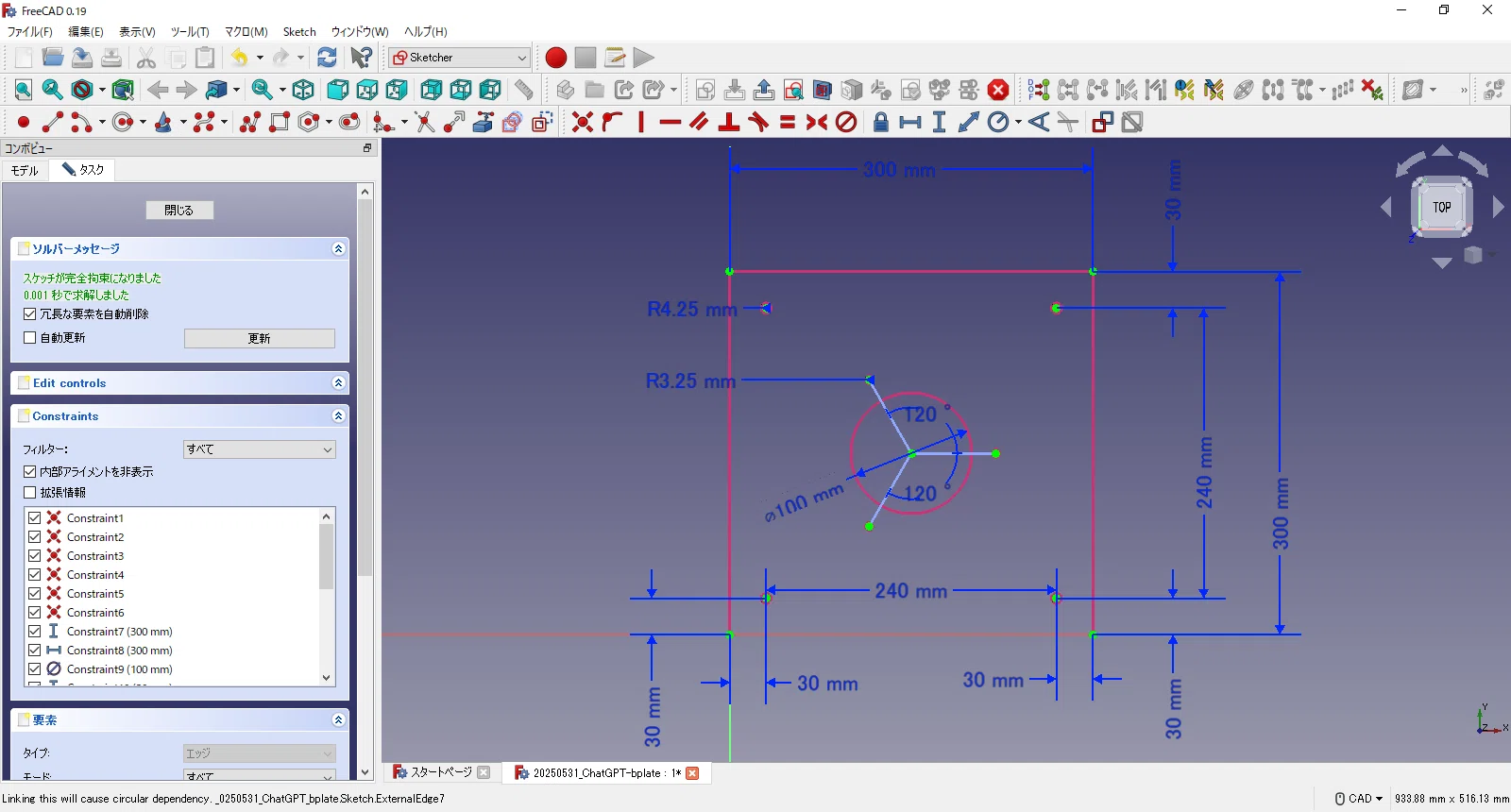This screenshot has height=812, width=1511.
Task: Click the isometric view icon
Action: click(303, 90)
